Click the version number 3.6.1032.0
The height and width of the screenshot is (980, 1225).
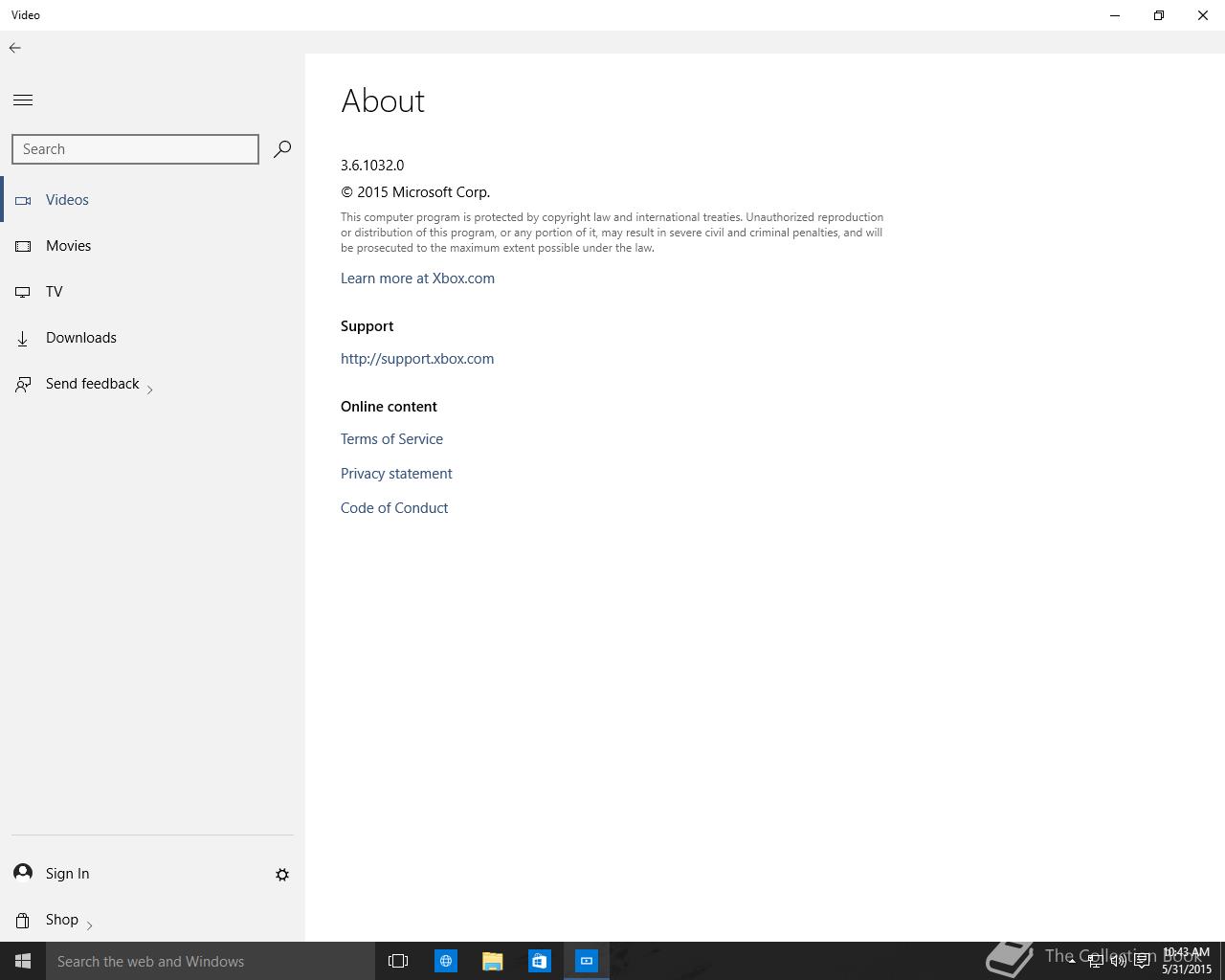(x=372, y=166)
